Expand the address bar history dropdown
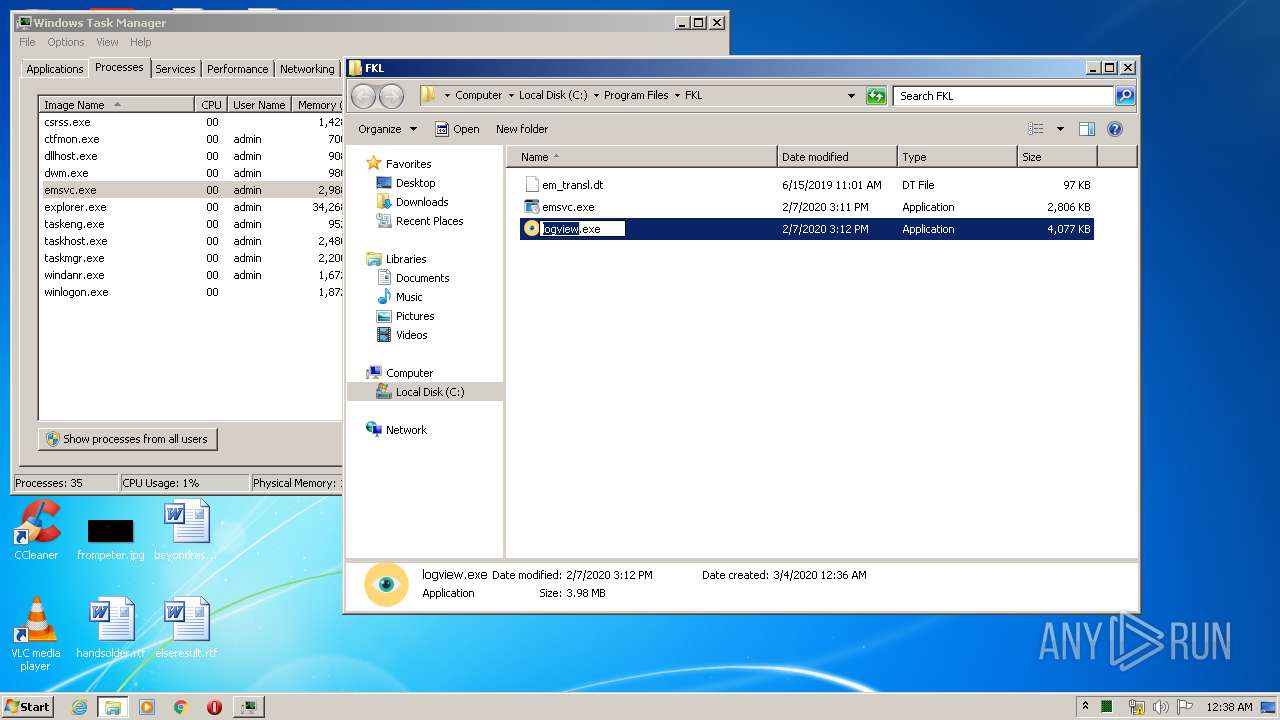This screenshot has height=720, width=1280. [851, 96]
